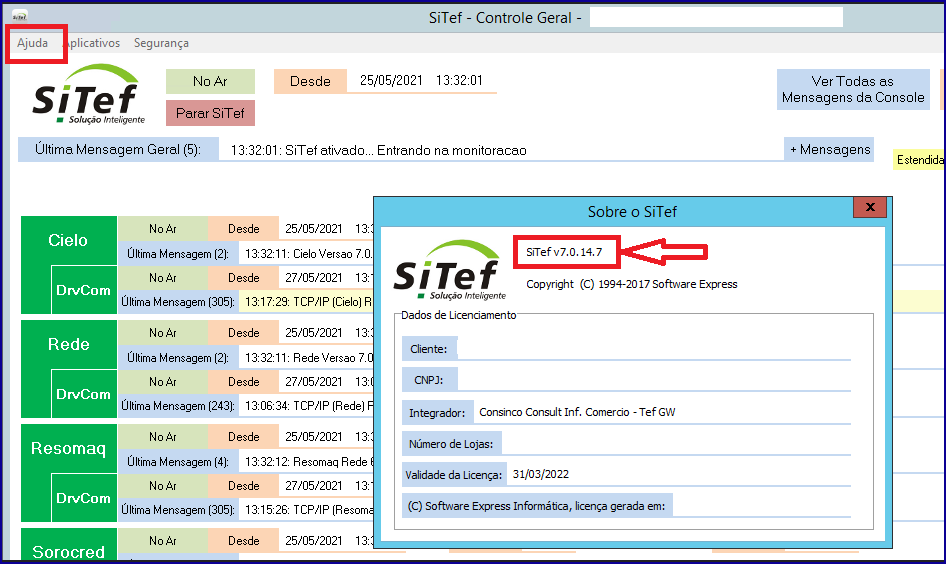Click the license expiry date 31/03/2022

pos(541,474)
